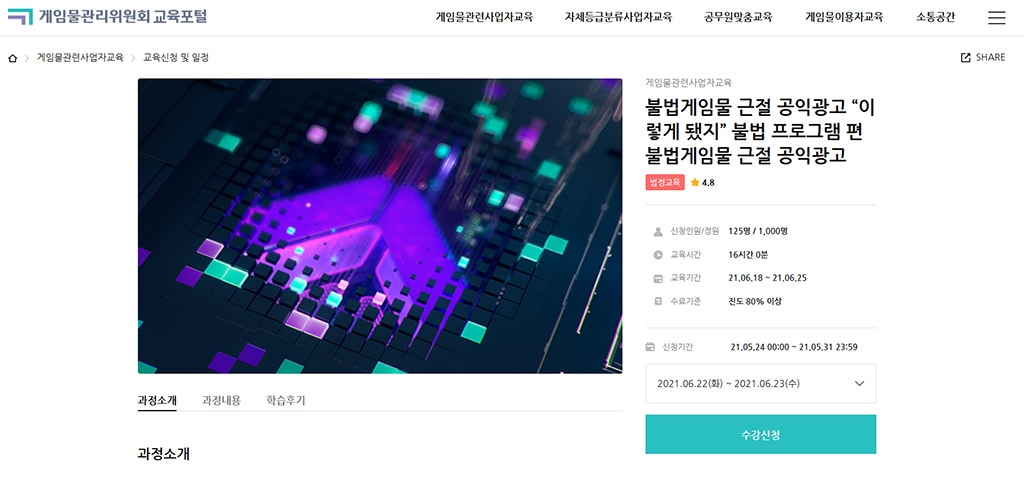Switch to the 학습후기 tab
This screenshot has height=481, width=1024.
tap(285, 401)
